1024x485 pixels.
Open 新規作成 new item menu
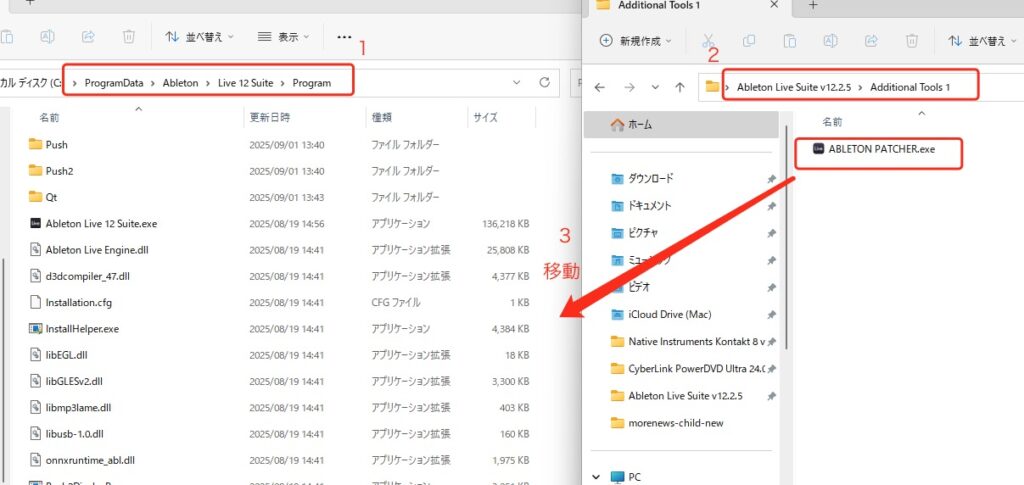[636, 40]
